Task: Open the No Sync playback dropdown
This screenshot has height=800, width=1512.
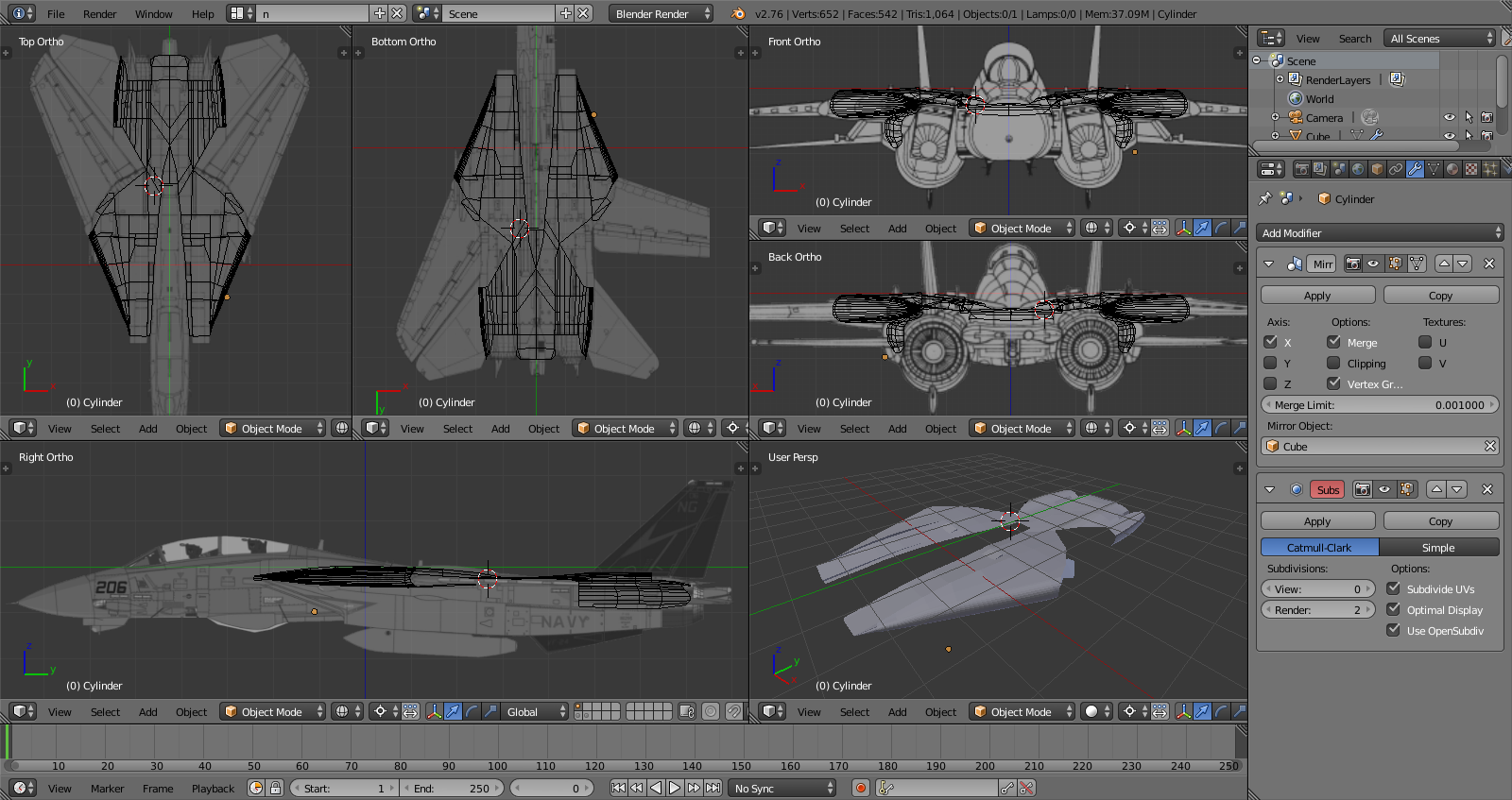Action: coord(783,788)
